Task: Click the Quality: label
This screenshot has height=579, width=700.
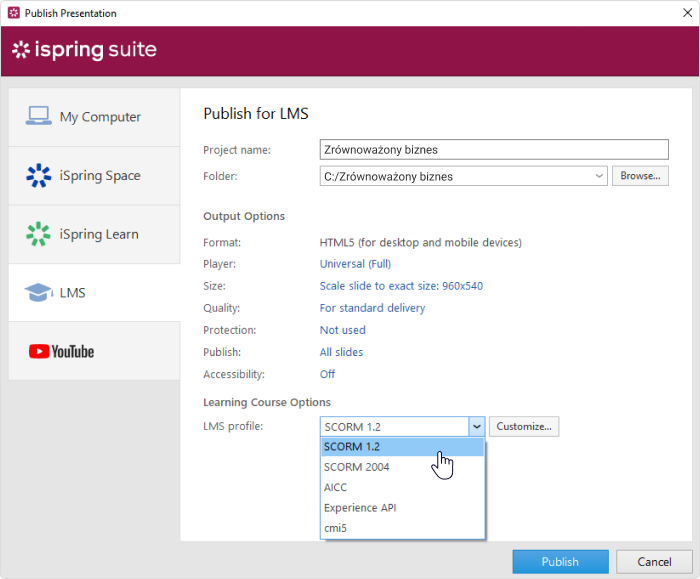Action: pos(221,308)
